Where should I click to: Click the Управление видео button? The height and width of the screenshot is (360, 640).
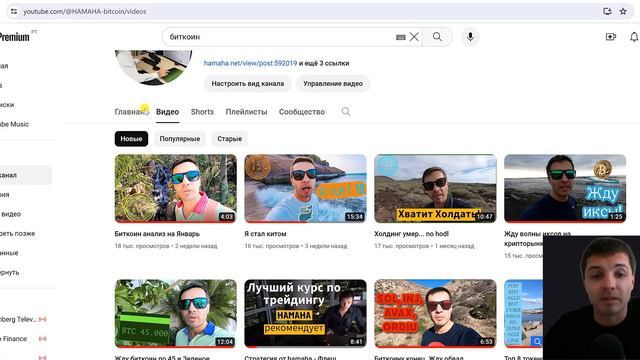333,84
